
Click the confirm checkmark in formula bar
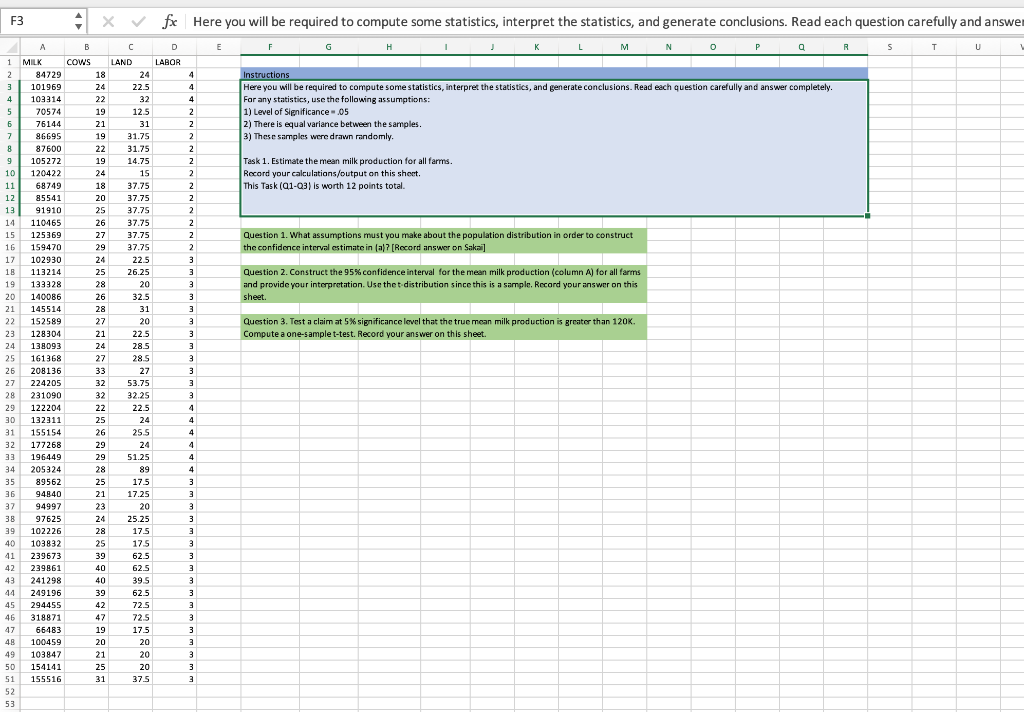click(x=138, y=22)
